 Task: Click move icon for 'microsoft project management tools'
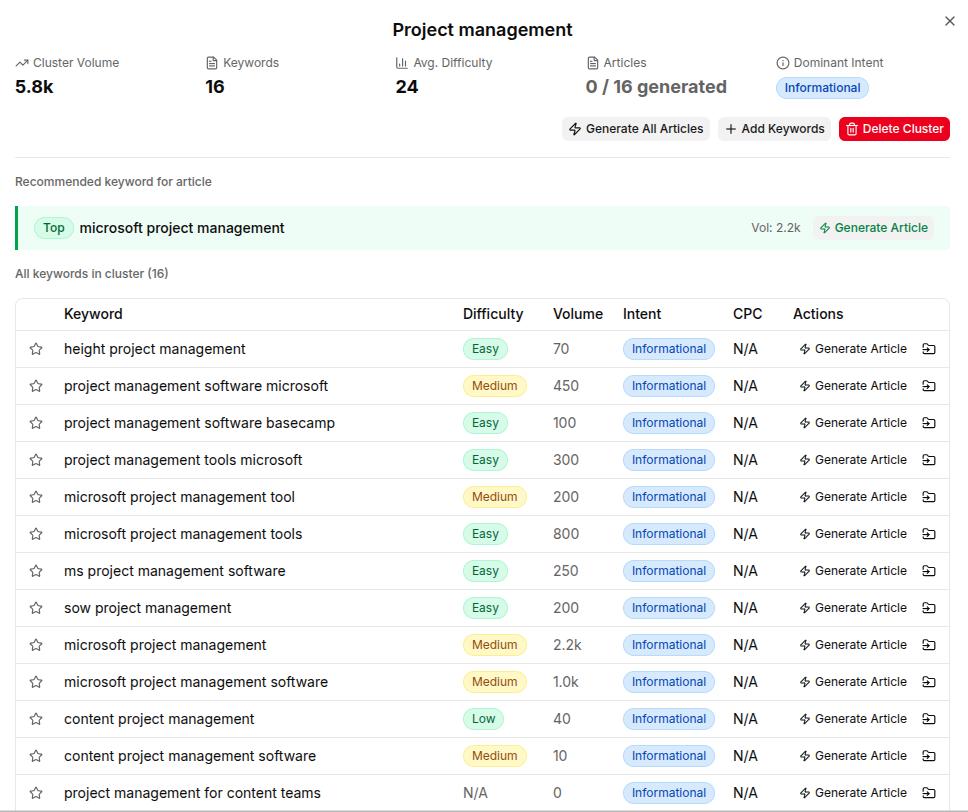[x=928, y=534]
